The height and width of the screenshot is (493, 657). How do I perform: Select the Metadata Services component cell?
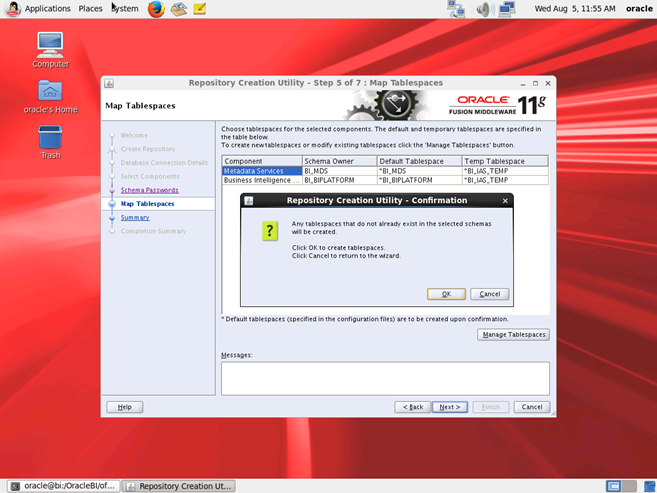pyautogui.click(x=262, y=171)
